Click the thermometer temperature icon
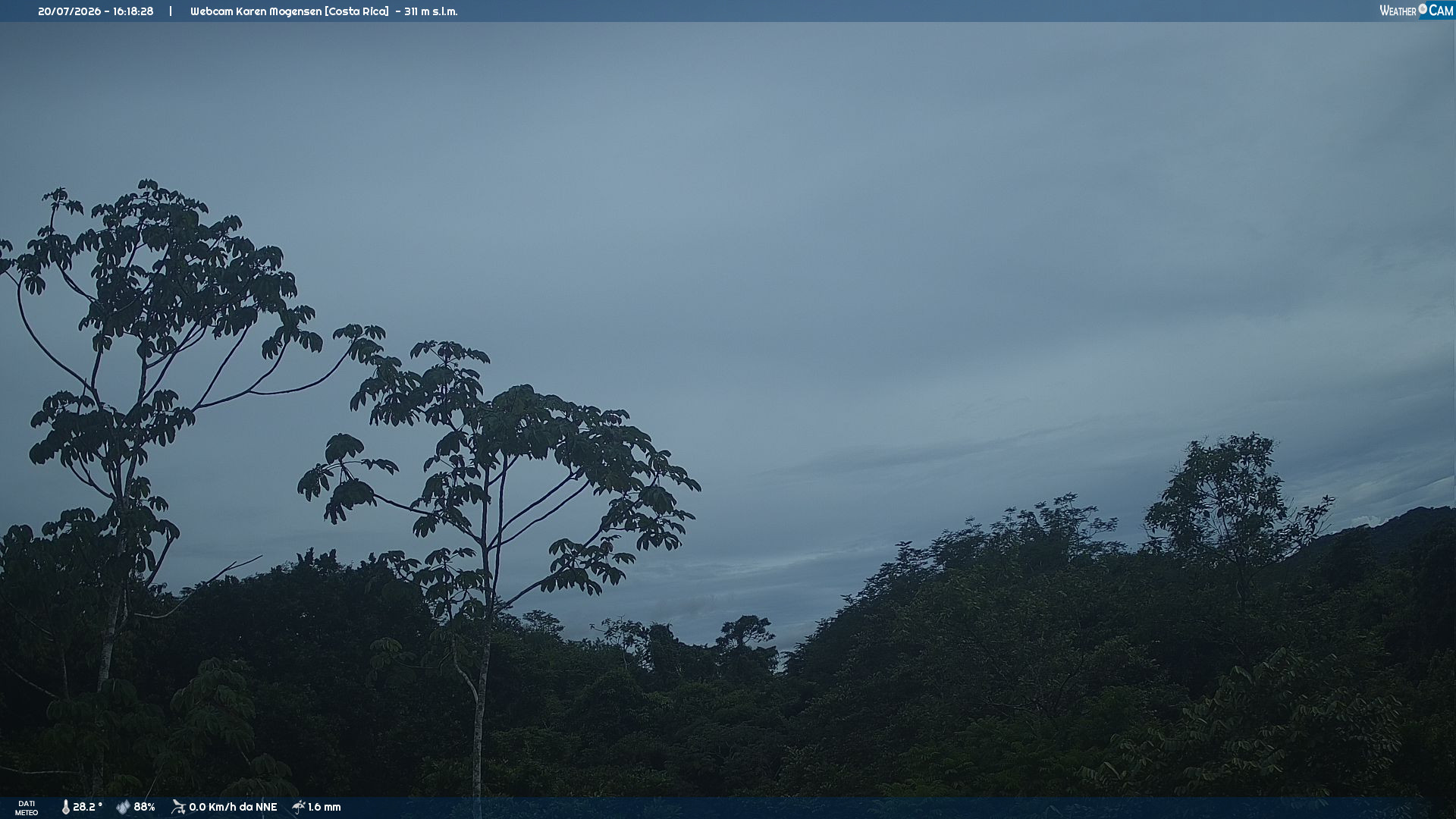 (x=65, y=808)
